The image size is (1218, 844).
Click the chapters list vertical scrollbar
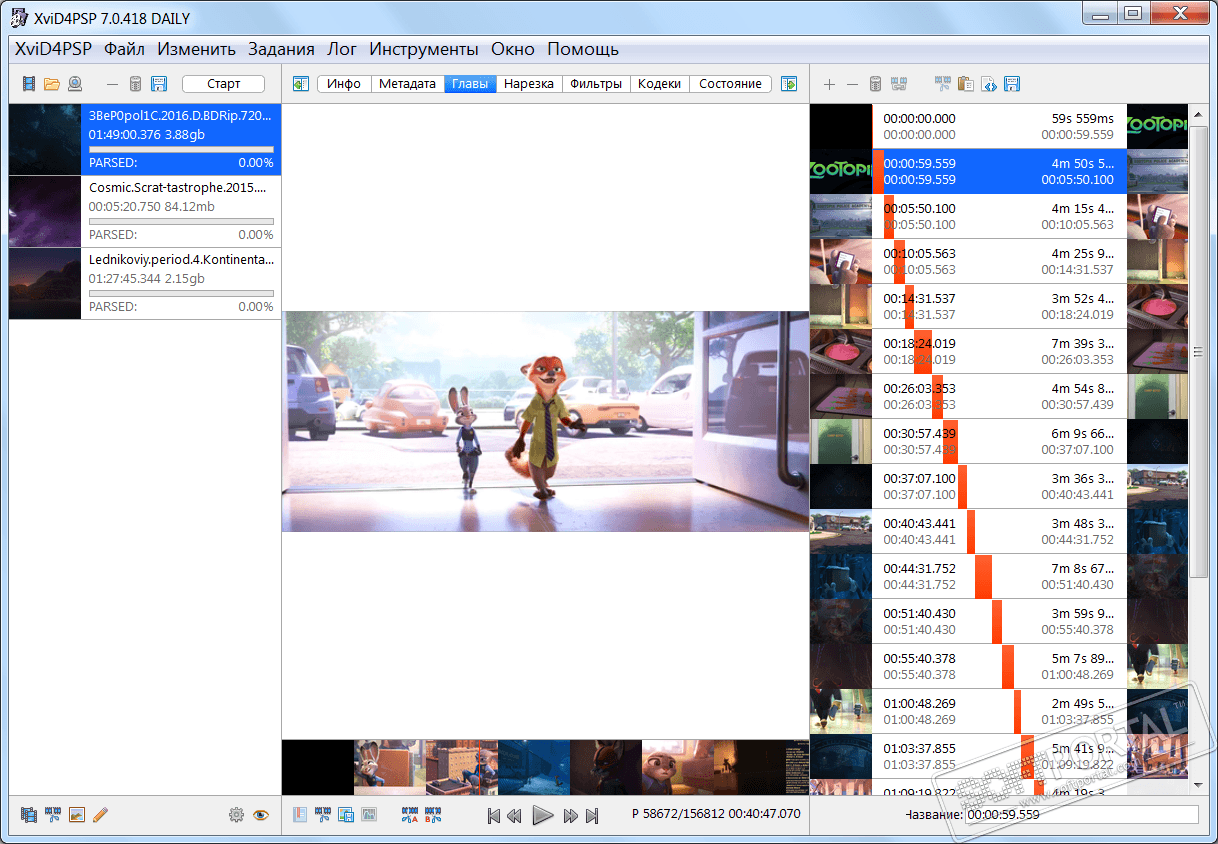(x=1197, y=350)
